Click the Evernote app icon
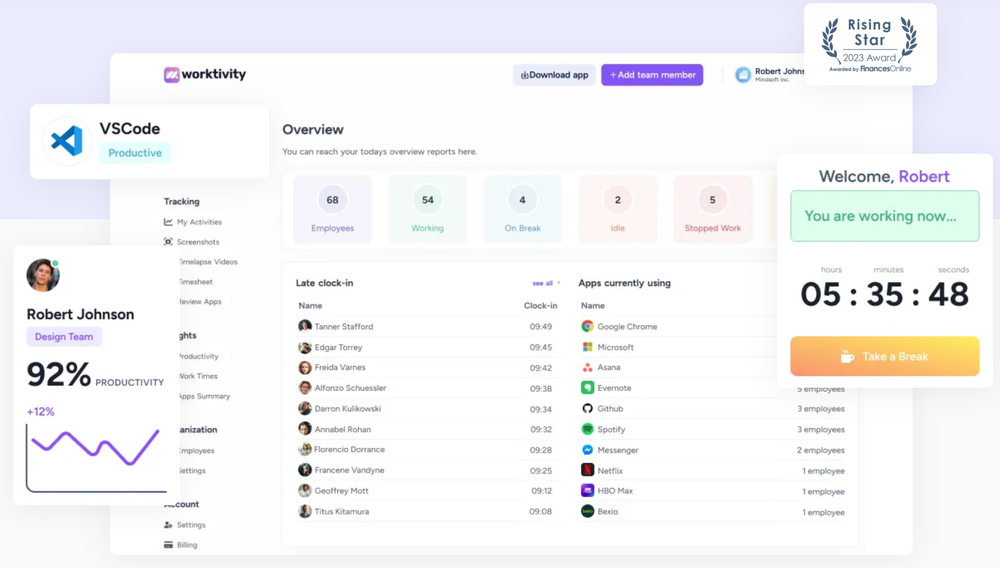1000x568 pixels. click(587, 388)
